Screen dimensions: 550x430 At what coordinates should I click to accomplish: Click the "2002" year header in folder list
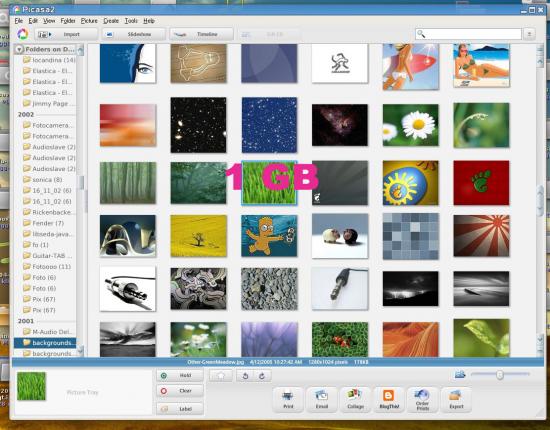26,114
